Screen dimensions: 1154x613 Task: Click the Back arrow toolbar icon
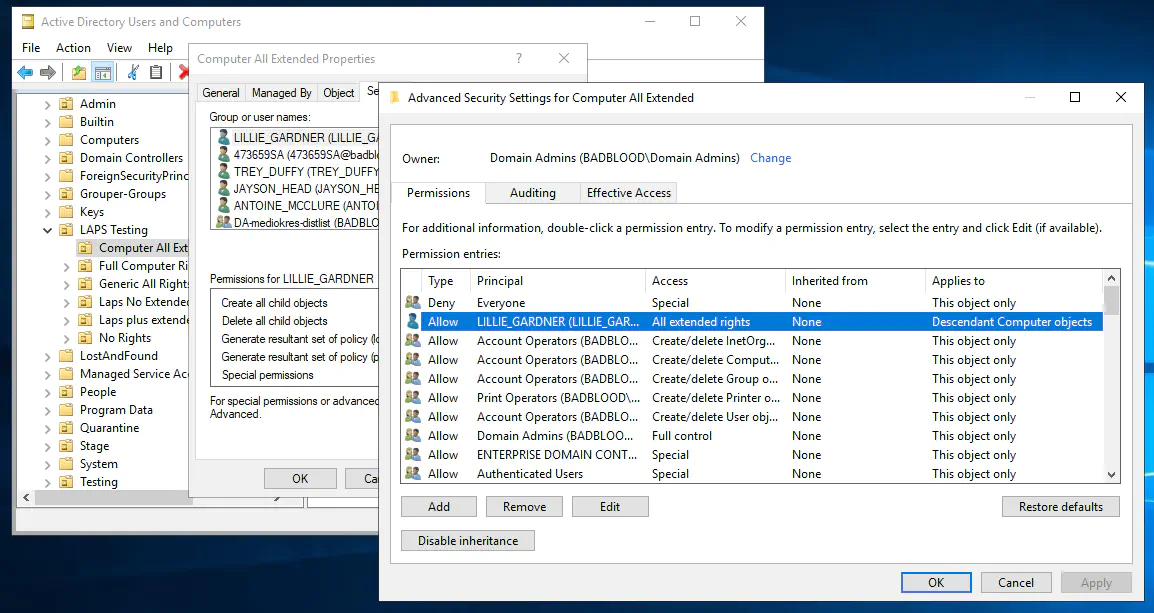(25, 72)
